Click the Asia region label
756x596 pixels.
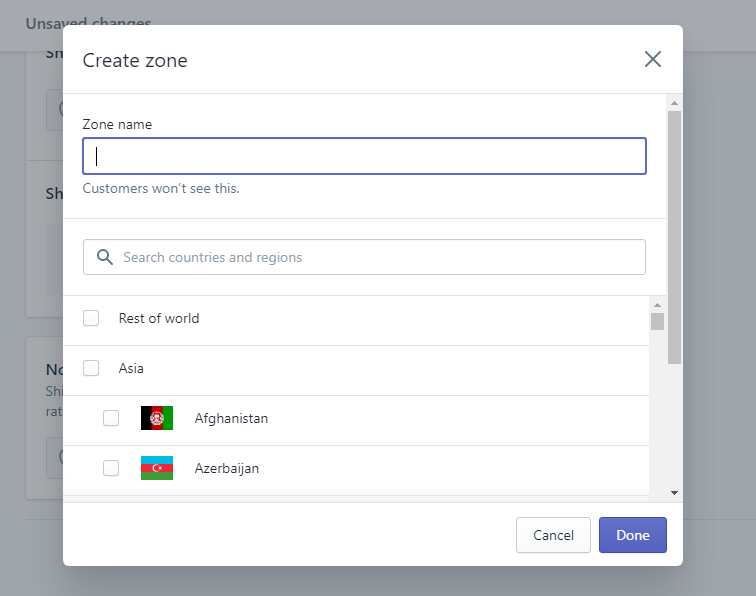pyautogui.click(x=131, y=368)
